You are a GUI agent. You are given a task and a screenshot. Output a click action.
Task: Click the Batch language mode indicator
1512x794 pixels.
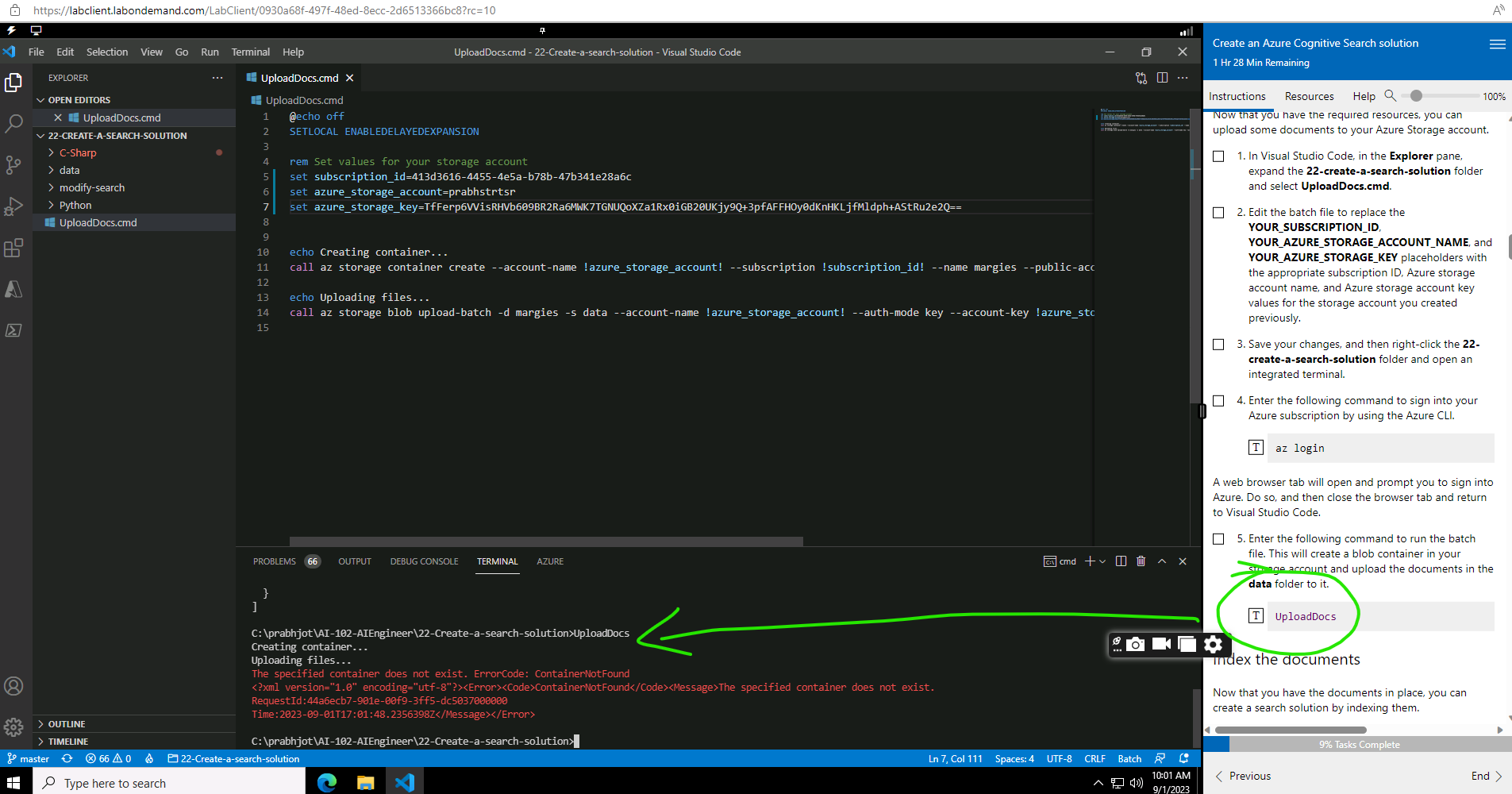tap(1129, 759)
